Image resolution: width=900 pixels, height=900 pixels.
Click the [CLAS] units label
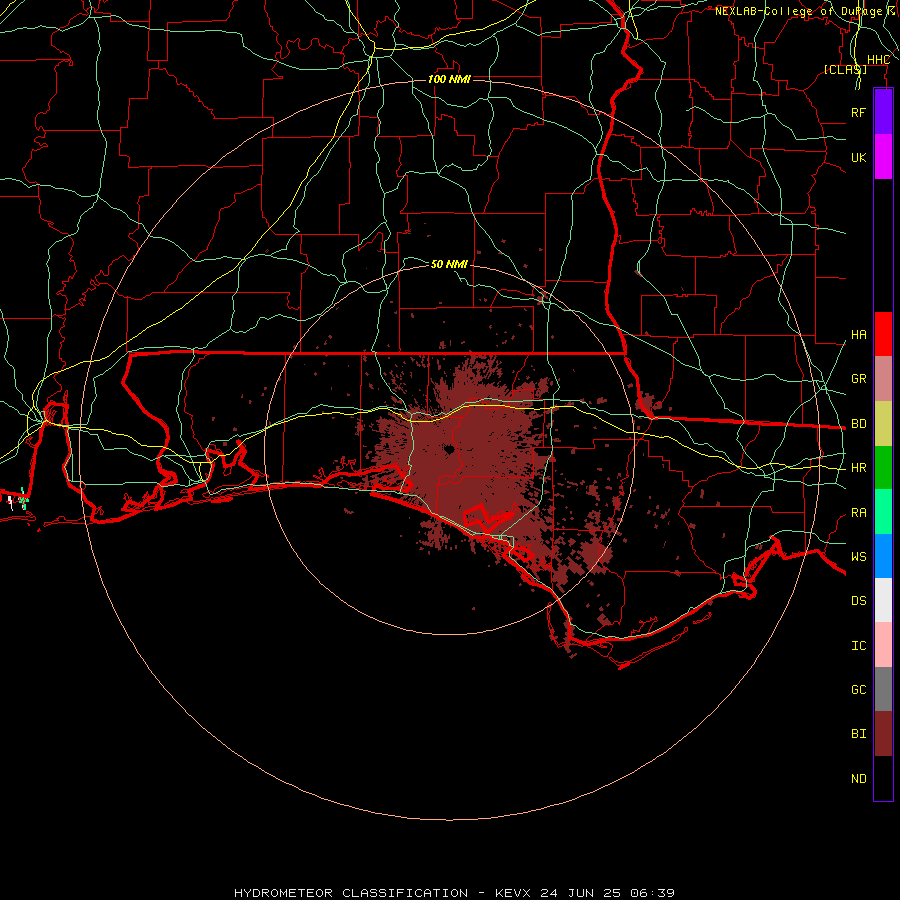(845, 69)
